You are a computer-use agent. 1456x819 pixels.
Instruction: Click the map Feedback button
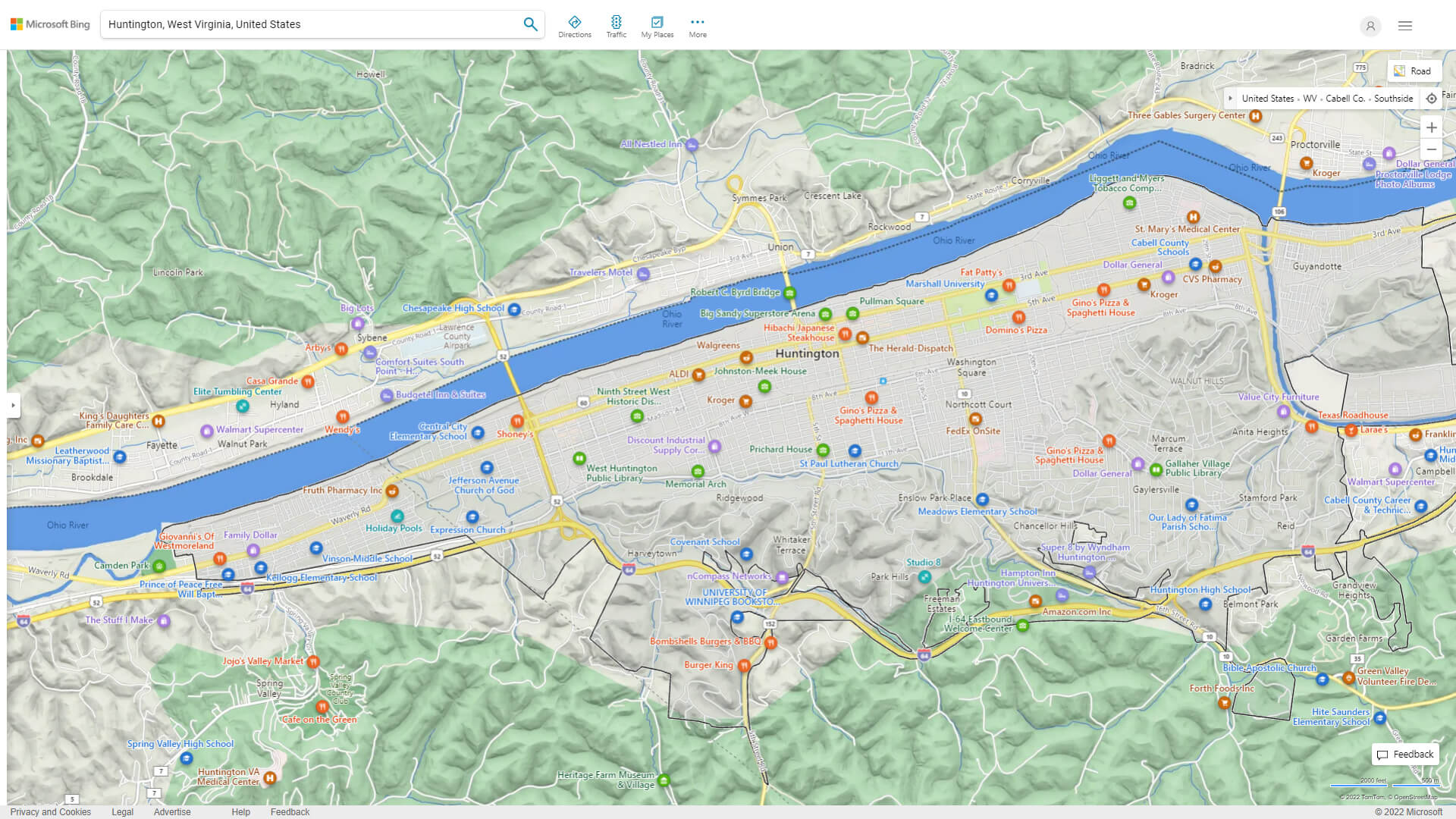(x=1404, y=755)
